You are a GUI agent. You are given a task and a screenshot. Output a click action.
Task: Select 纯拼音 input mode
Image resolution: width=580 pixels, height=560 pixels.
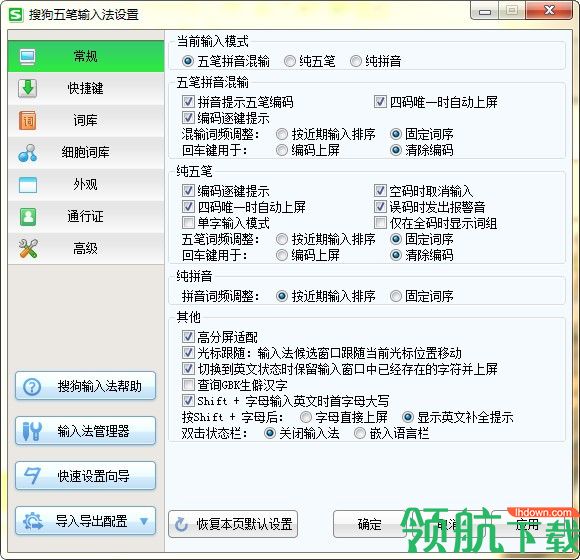[375, 61]
